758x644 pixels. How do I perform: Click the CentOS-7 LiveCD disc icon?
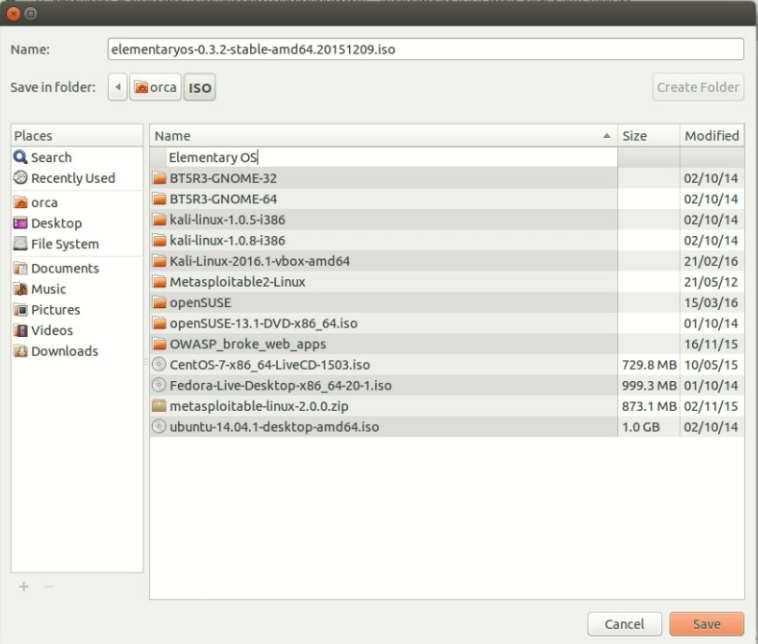(x=159, y=365)
